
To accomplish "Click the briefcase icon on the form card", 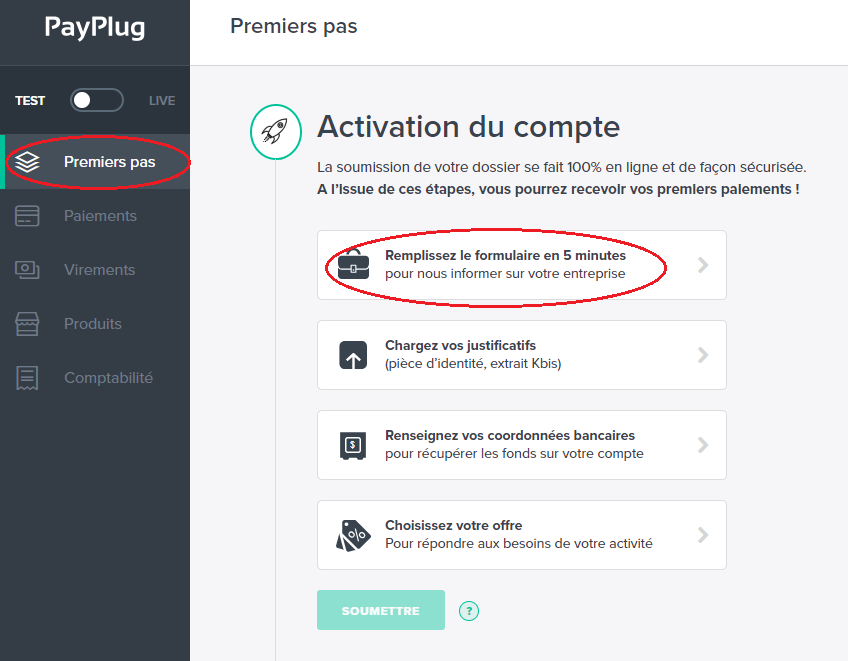I will click(353, 265).
